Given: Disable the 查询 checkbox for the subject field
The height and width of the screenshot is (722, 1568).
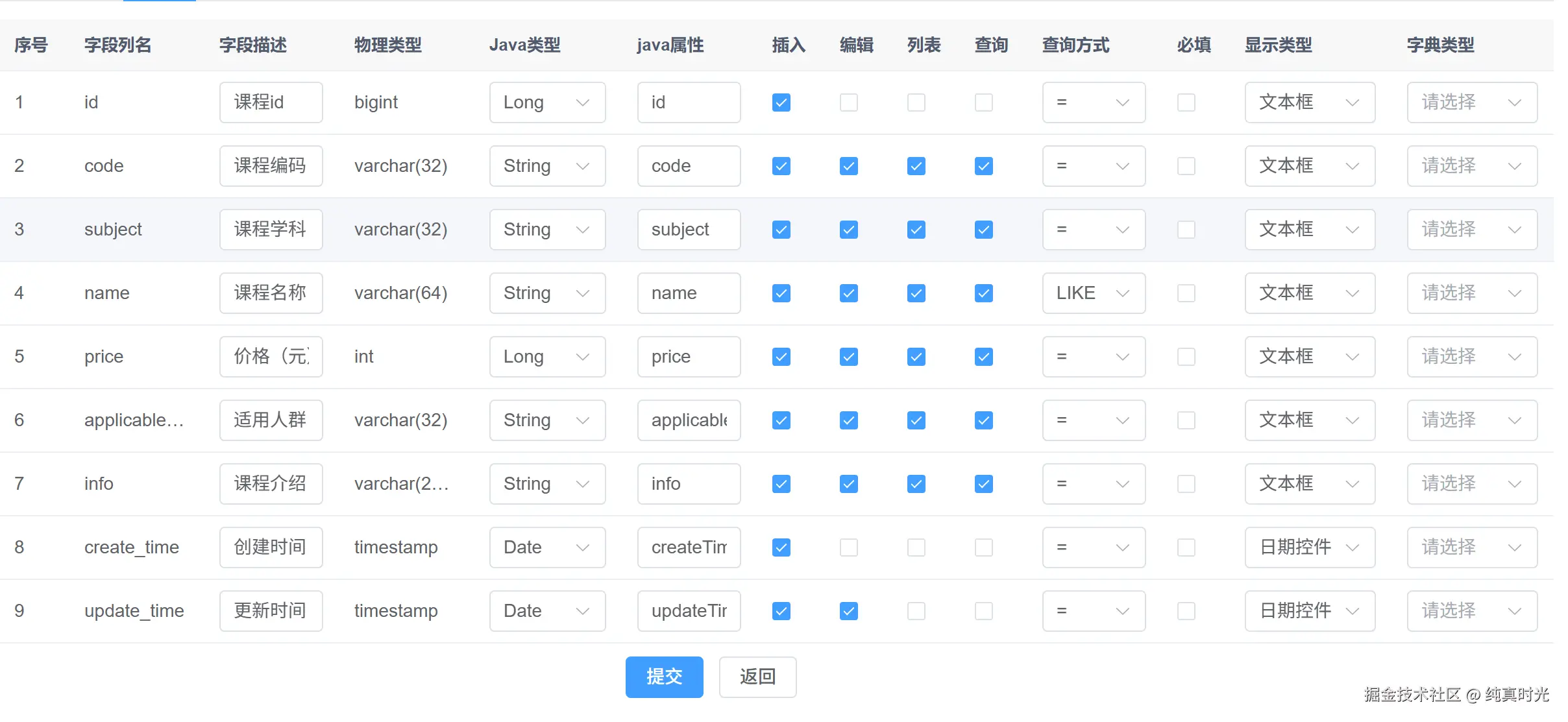Looking at the screenshot, I should coord(983,229).
